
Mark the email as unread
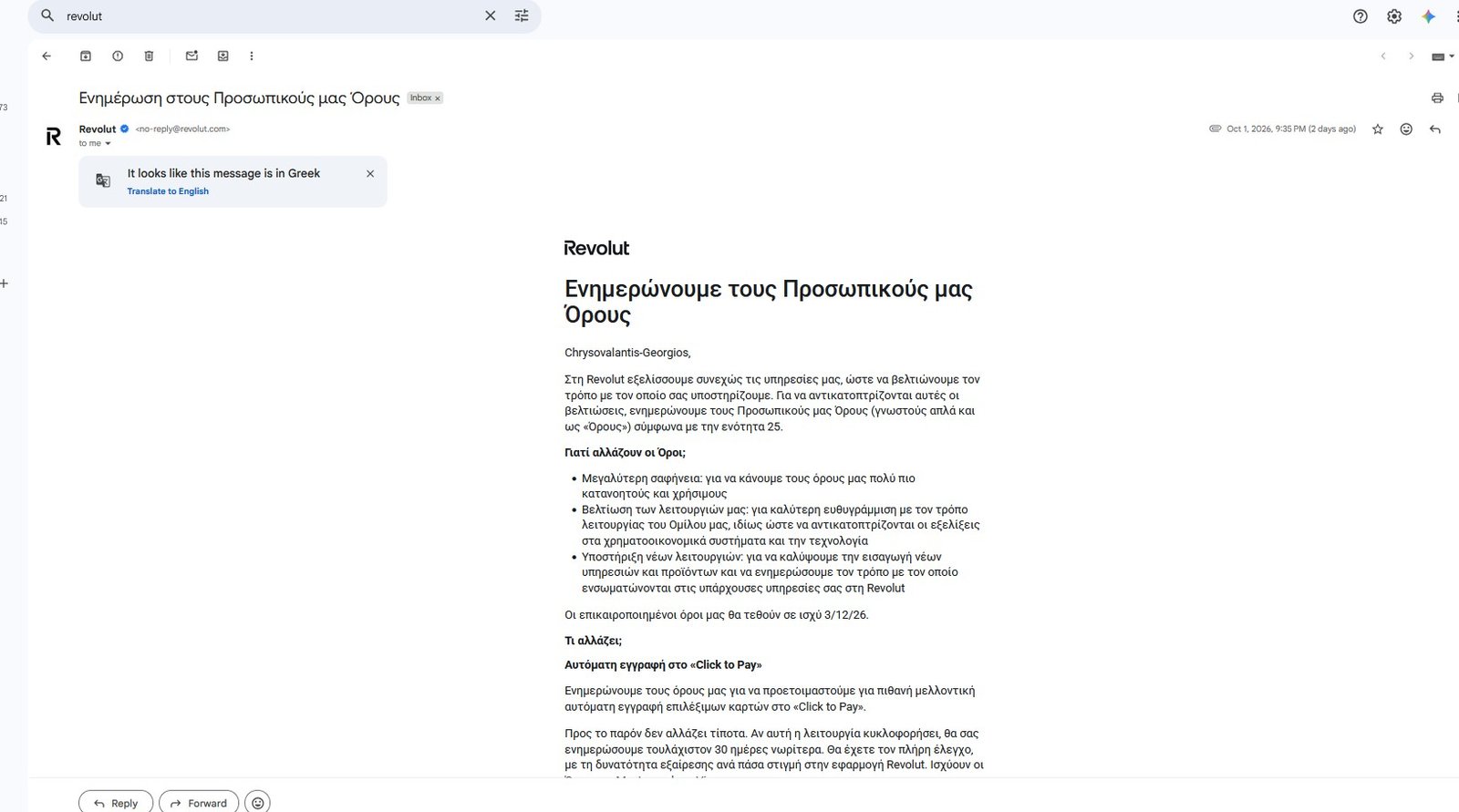[191, 56]
